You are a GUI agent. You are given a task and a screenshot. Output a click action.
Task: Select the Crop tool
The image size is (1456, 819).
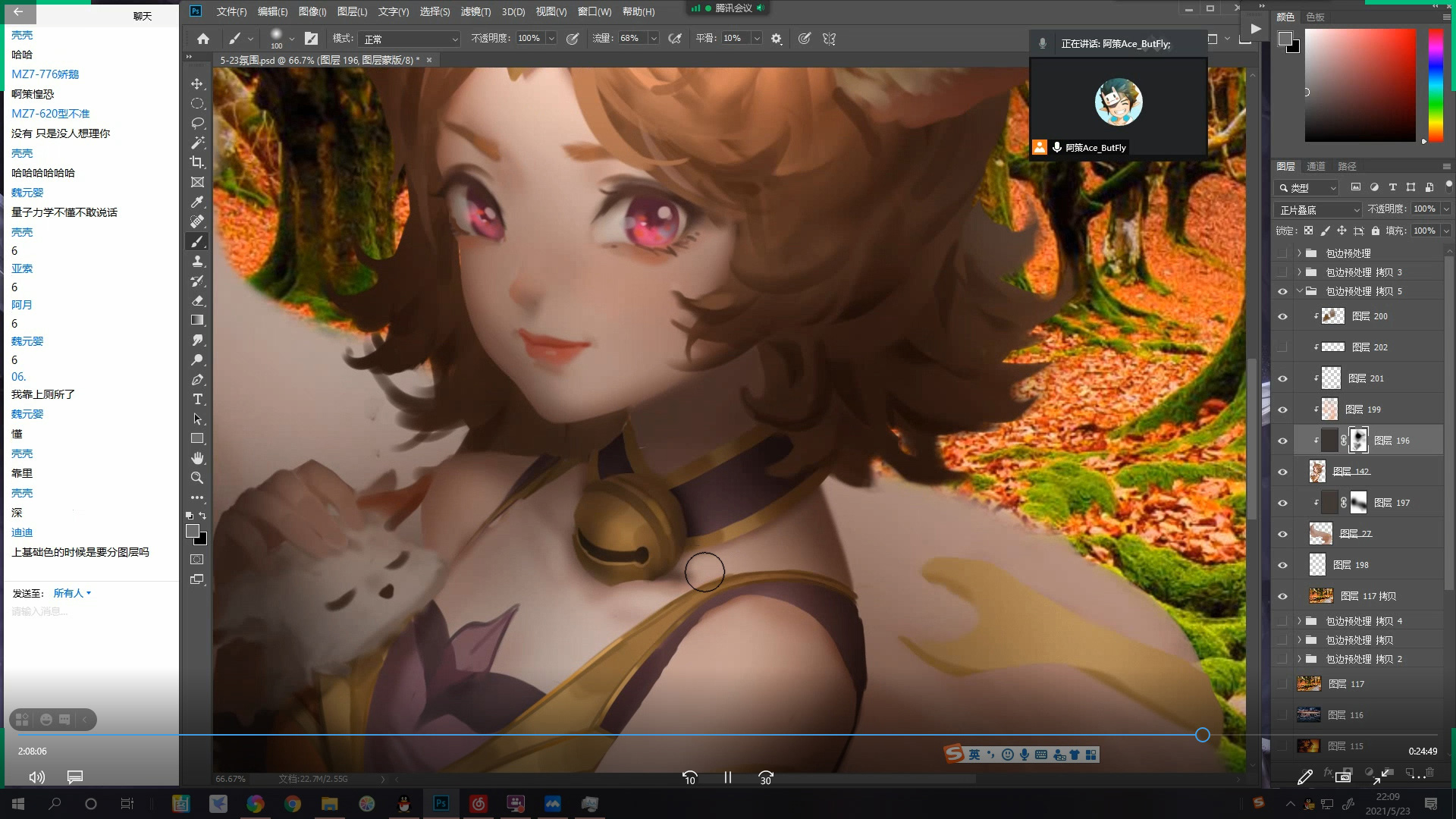click(x=197, y=162)
